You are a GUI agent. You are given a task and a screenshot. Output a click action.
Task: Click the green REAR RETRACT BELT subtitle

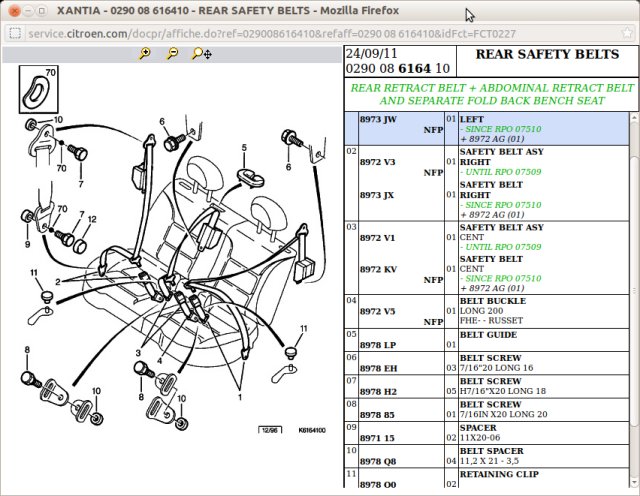pyautogui.click(x=492, y=94)
